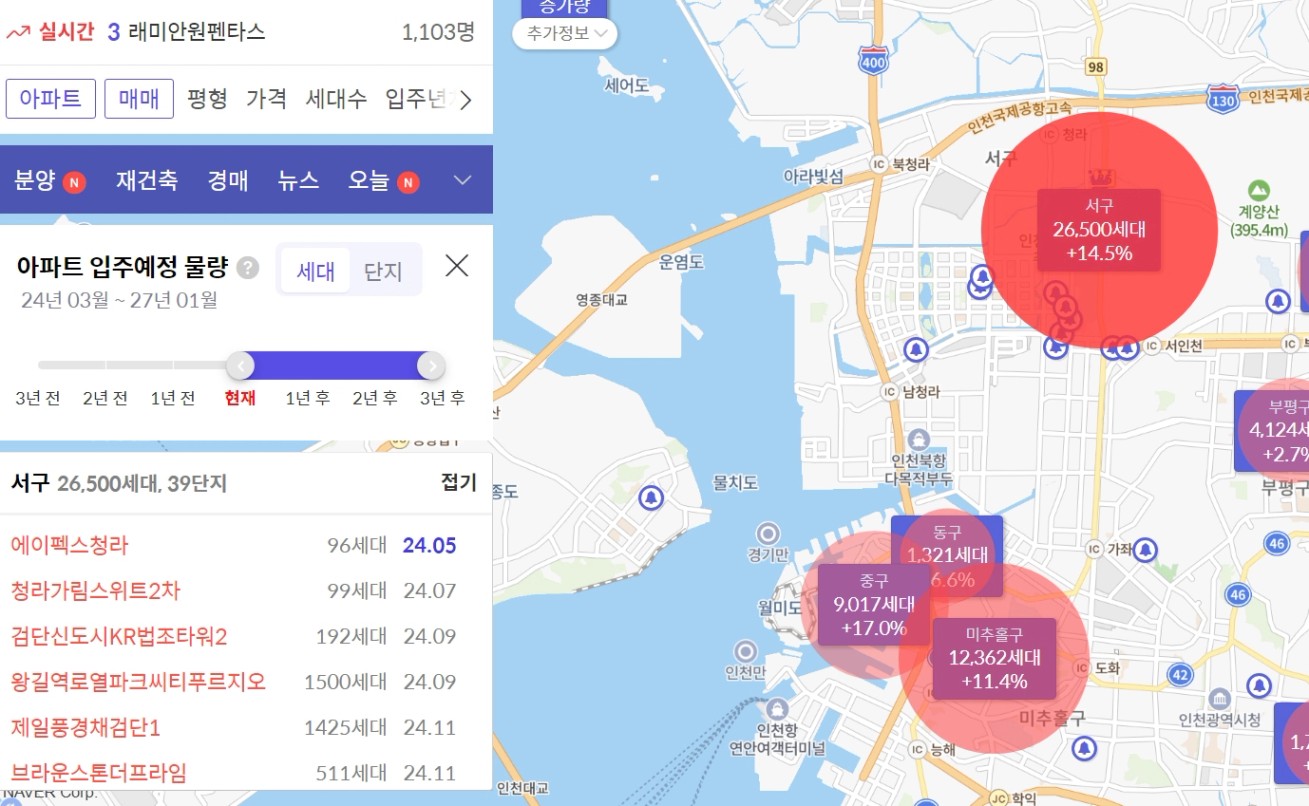This screenshot has width=1309, height=806.
Task: Open 검단신도시KR법조타워2 listing
Action: pos(119,636)
